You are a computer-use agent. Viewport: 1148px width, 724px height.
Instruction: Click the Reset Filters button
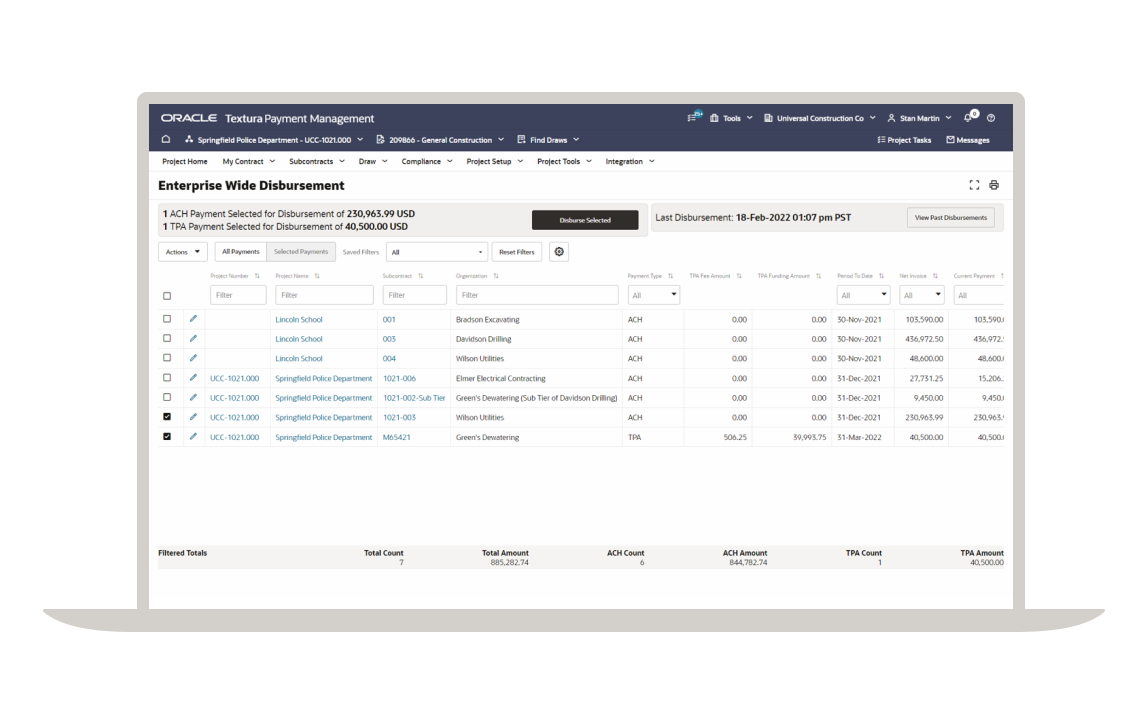(x=517, y=252)
